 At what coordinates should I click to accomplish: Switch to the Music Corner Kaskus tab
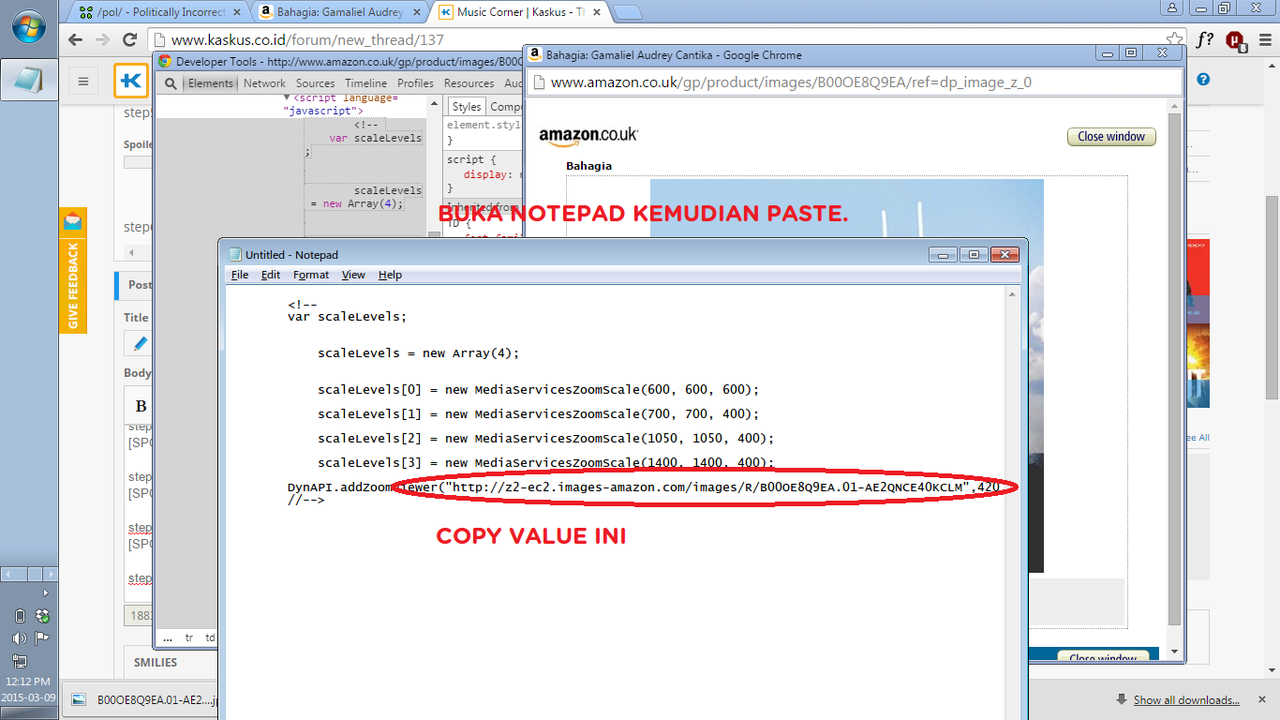click(x=520, y=12)
